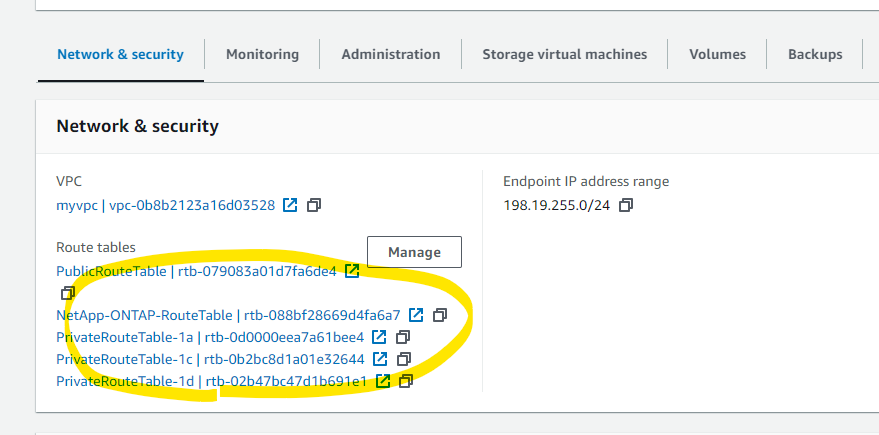Open PrivateRouteTable-1c external link icon

(x=380, y=359)
